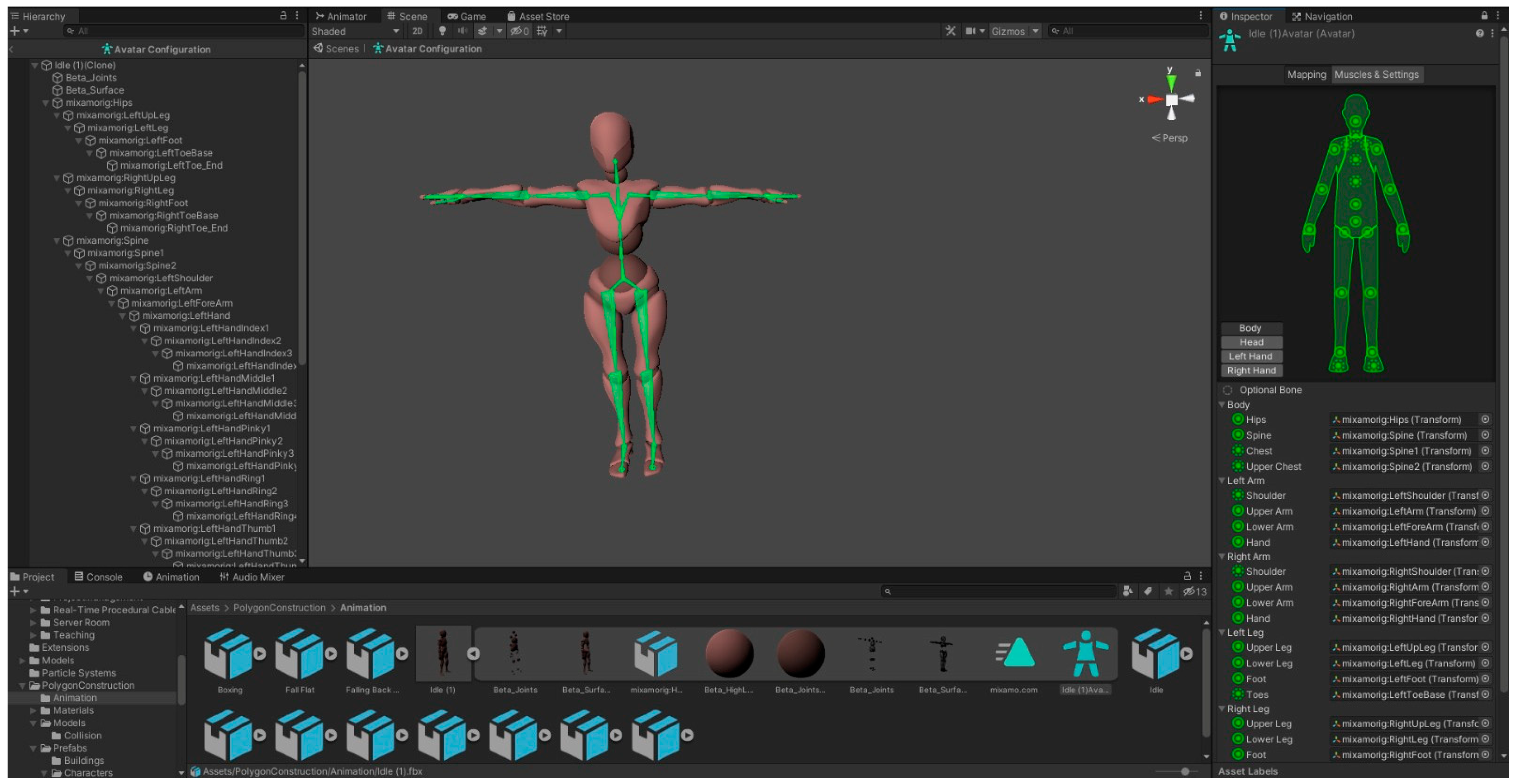
Task: Switch to the Animator tab
Action: (x=341, y=16)
